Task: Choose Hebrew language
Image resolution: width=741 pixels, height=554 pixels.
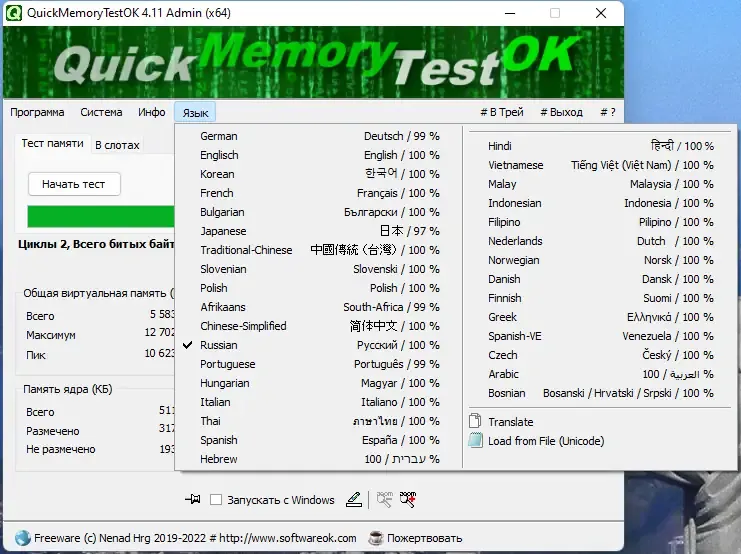Action: (x=319, y=459)
